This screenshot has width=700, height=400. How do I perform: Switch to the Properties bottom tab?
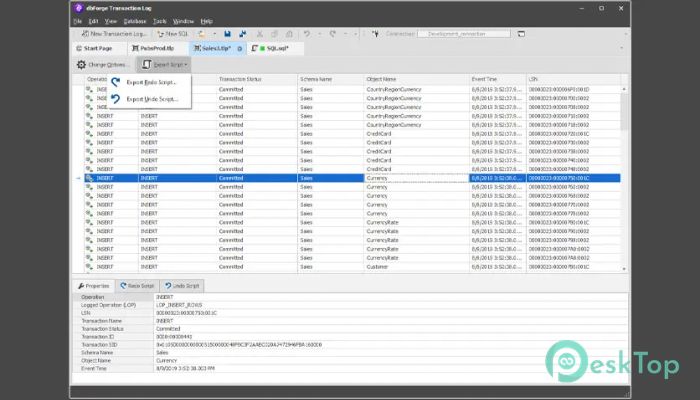[x=94, y=286]
